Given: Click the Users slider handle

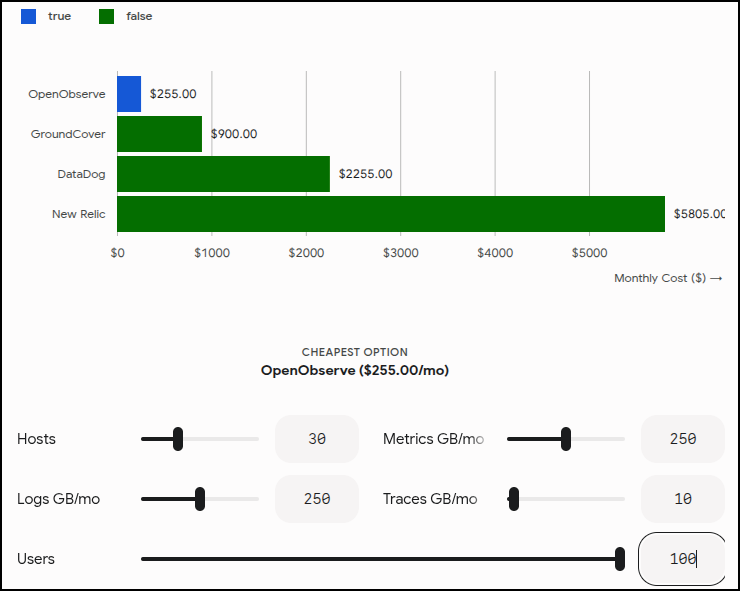Looking at the screenshot, I should point(620,559).
